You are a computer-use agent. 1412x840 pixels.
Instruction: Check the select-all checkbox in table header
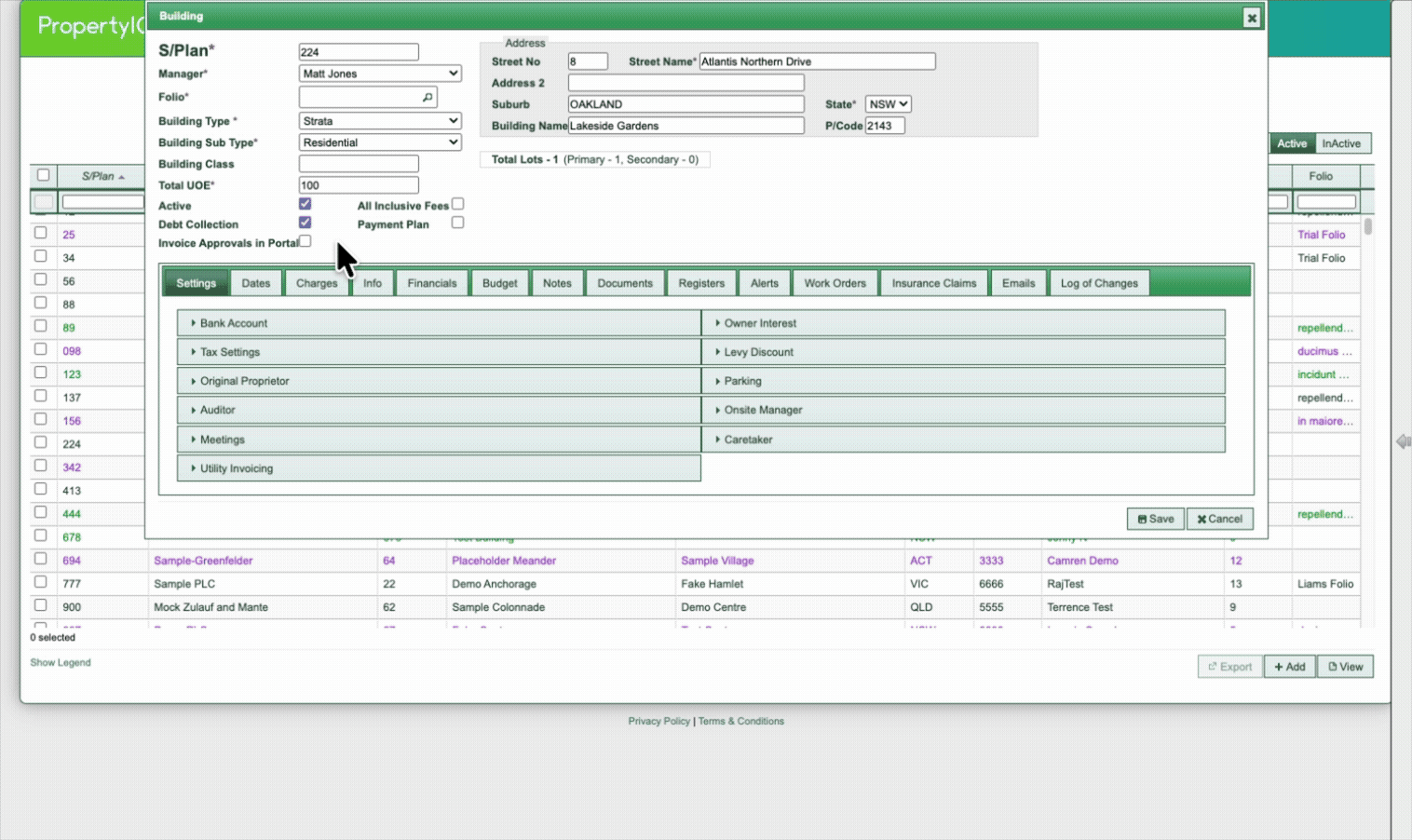(x=43, y=175)
